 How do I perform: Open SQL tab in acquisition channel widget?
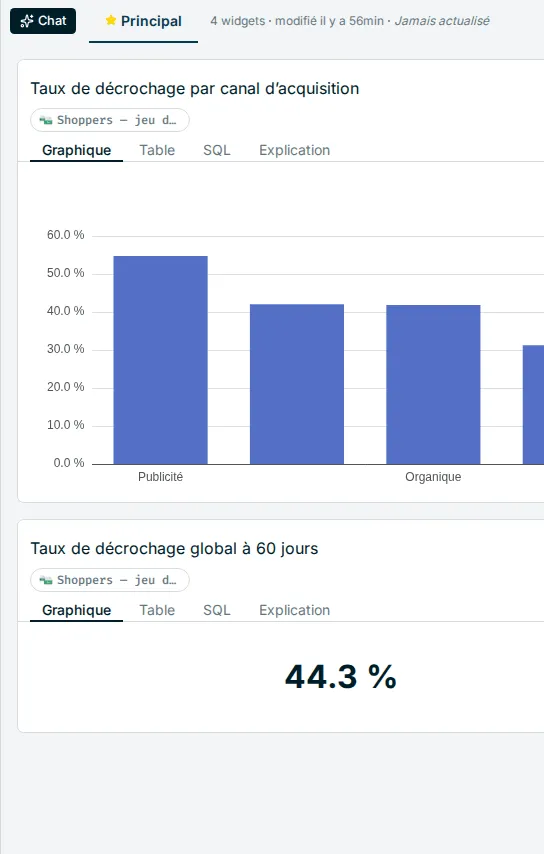[217, 150]
